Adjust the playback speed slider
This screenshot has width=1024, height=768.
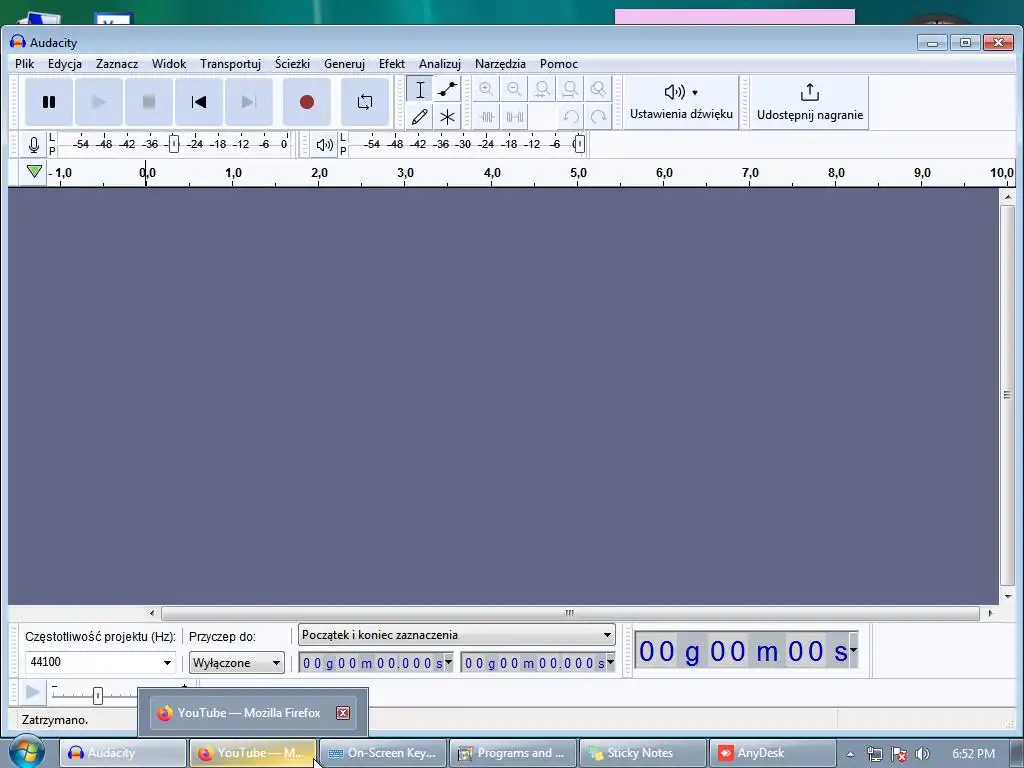(97, 696)
